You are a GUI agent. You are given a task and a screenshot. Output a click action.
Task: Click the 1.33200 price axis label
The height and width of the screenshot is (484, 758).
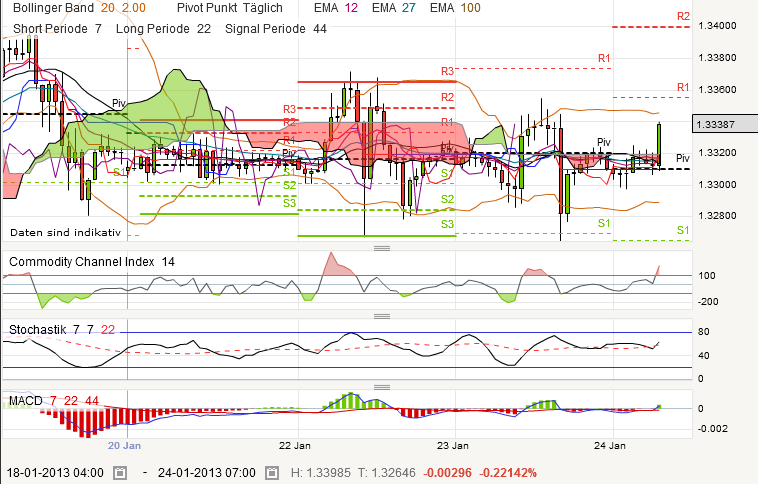tap(717, 153)
